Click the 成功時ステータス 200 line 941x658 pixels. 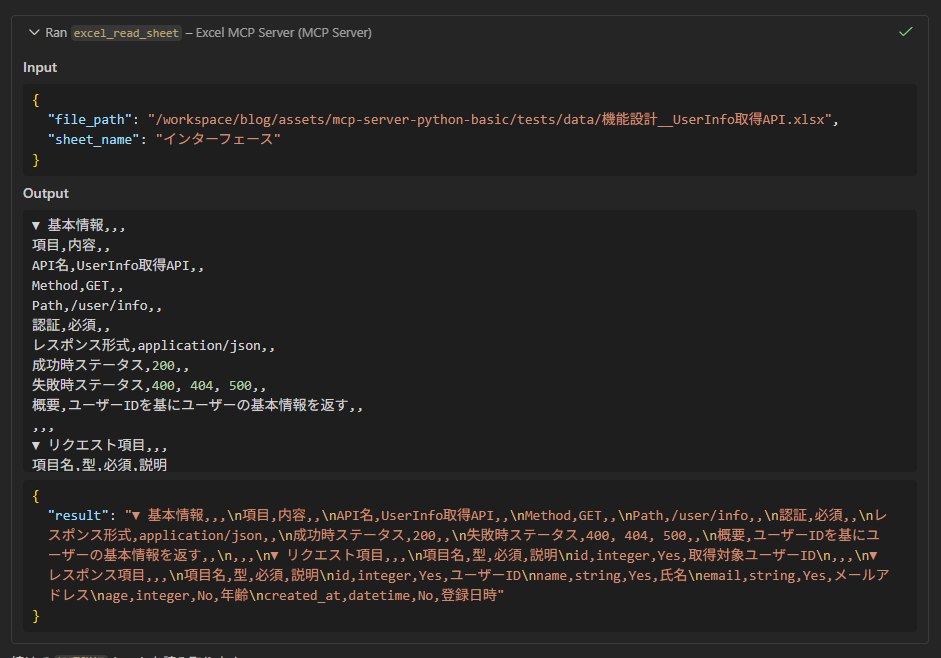pos(110,365)
